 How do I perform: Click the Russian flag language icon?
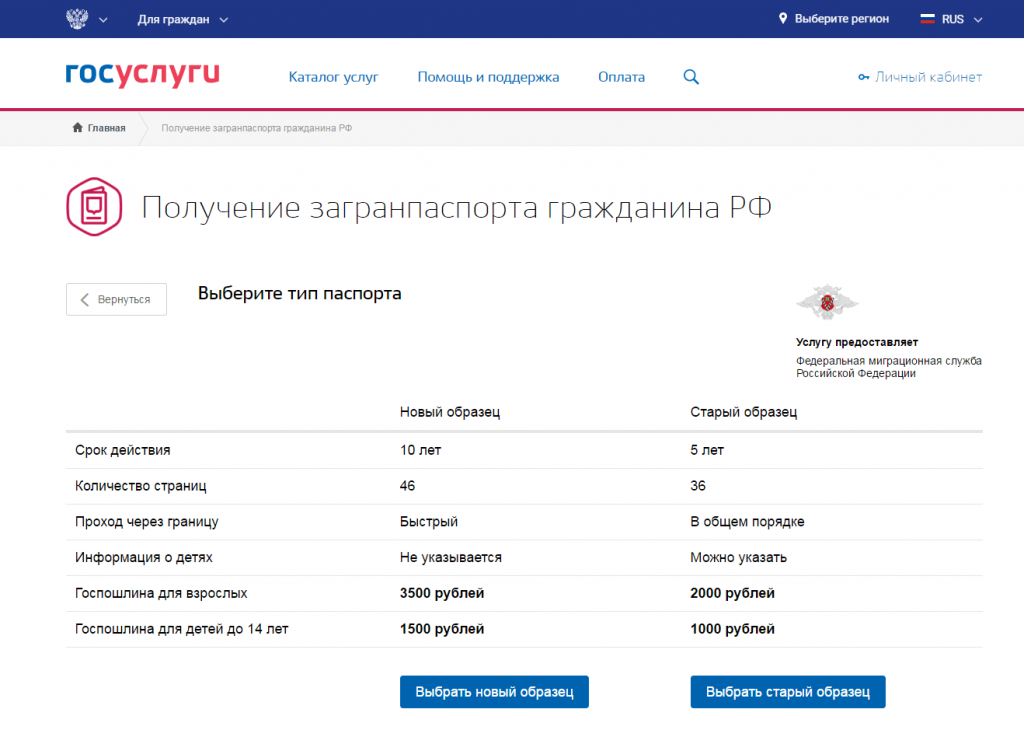926,19
